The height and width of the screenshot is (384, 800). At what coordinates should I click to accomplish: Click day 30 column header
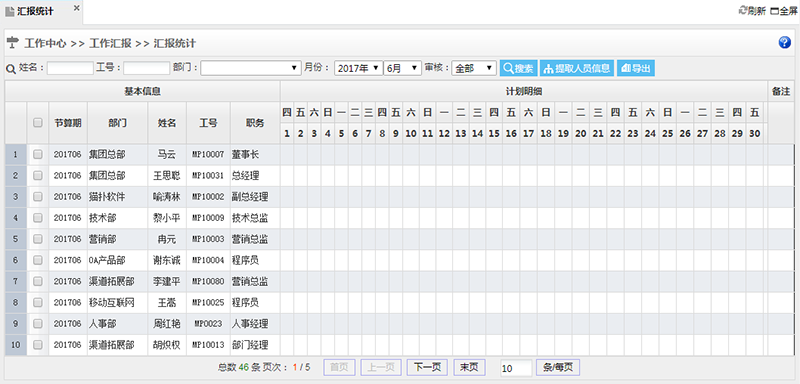click(x=755, y=134)
